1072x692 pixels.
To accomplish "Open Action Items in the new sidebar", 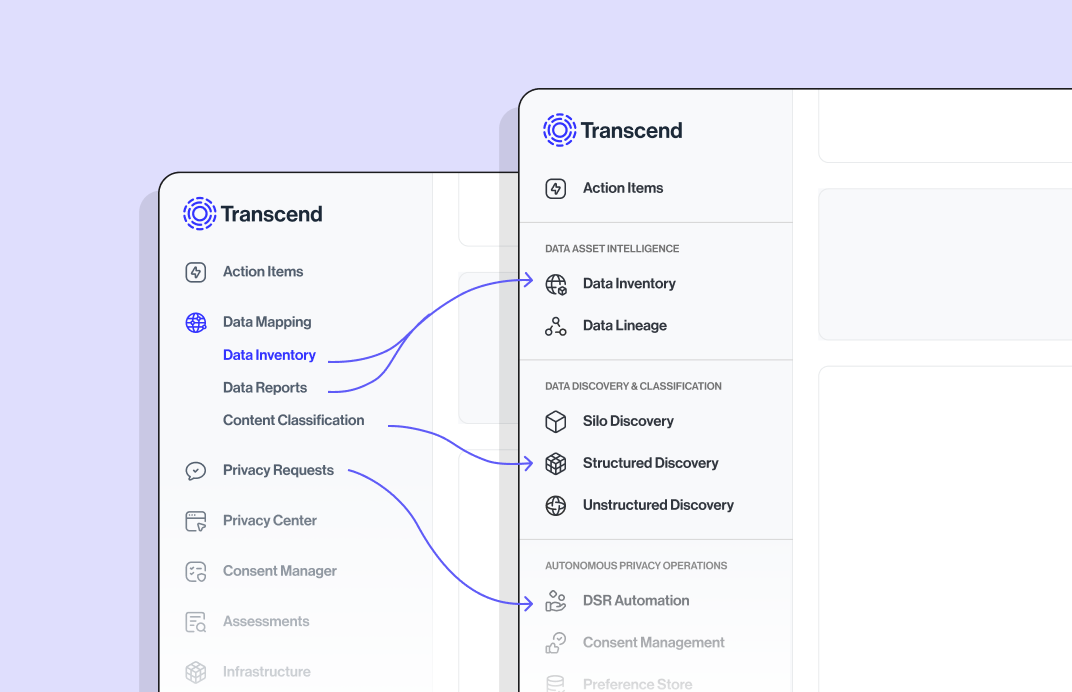I will point(623,188).
